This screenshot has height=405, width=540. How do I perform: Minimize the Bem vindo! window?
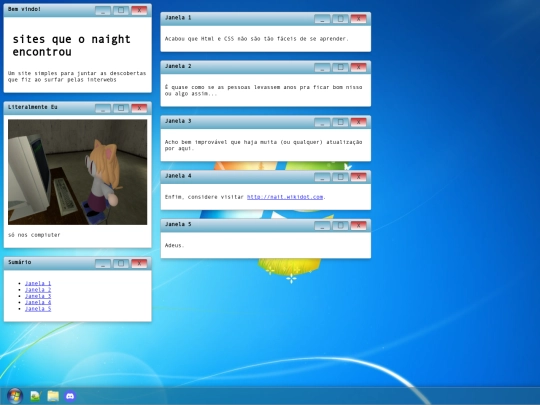[103, 10]
